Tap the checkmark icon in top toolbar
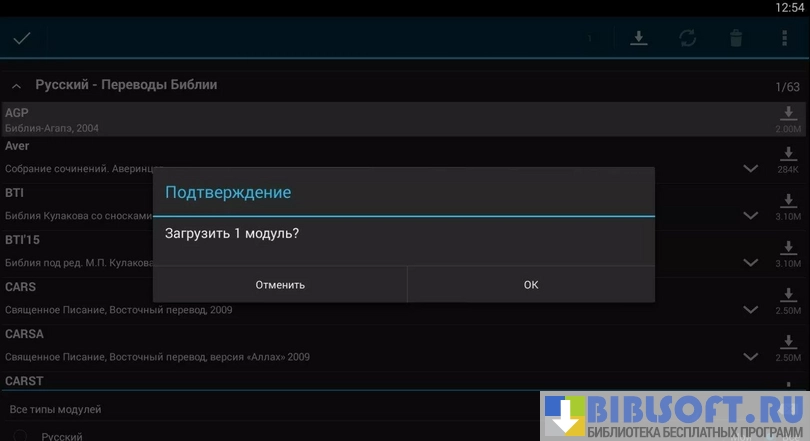The height and width of the screenshot is (441, 810). pyautogui.click(x=22, y=39)
